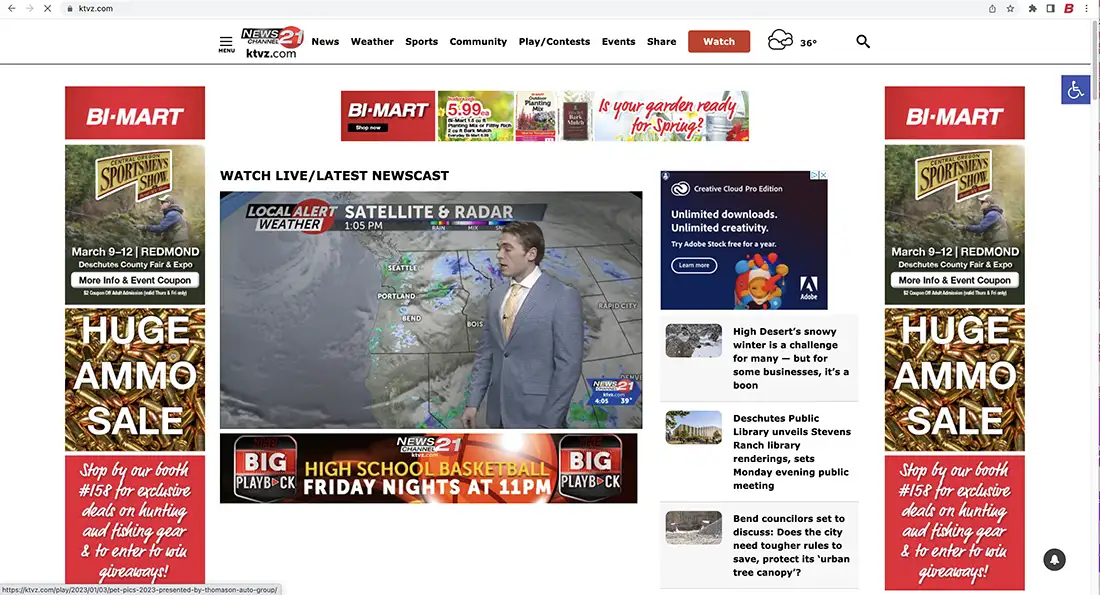
Task: Click the browser forward arrow
Action: pyautogui.click(x=29, y=8)
